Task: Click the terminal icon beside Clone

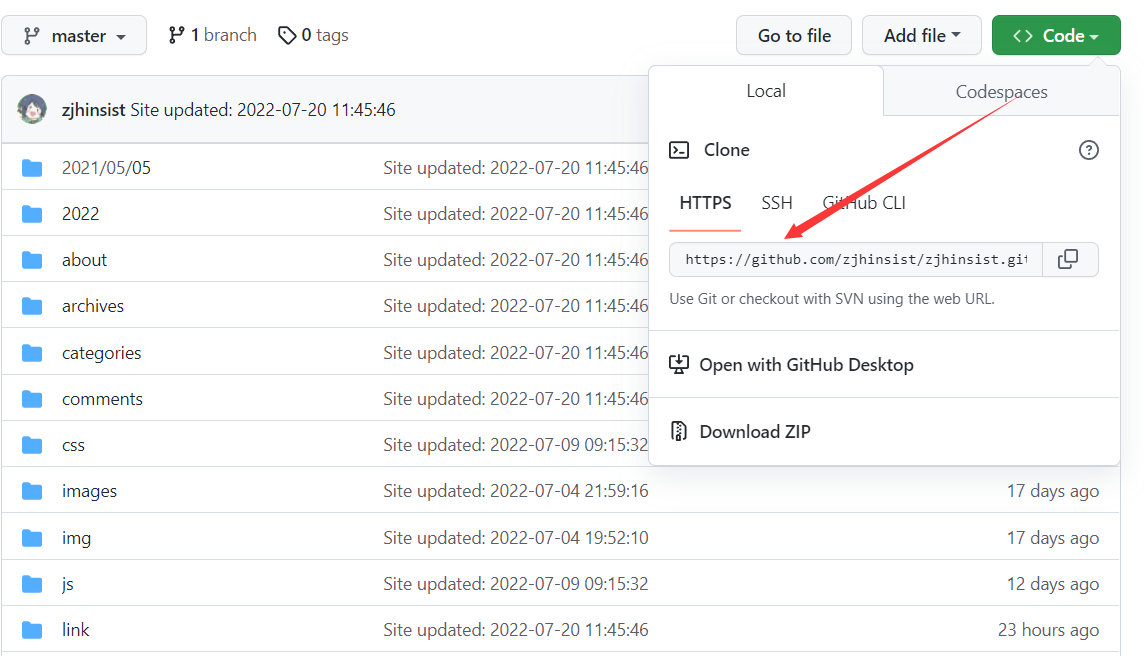Action: coord(679,150)
